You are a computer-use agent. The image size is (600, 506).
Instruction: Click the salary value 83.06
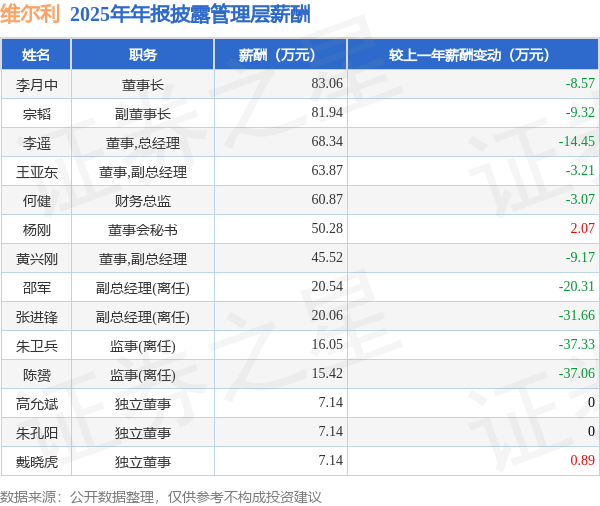pyautogui.click(x=327, y=83)
